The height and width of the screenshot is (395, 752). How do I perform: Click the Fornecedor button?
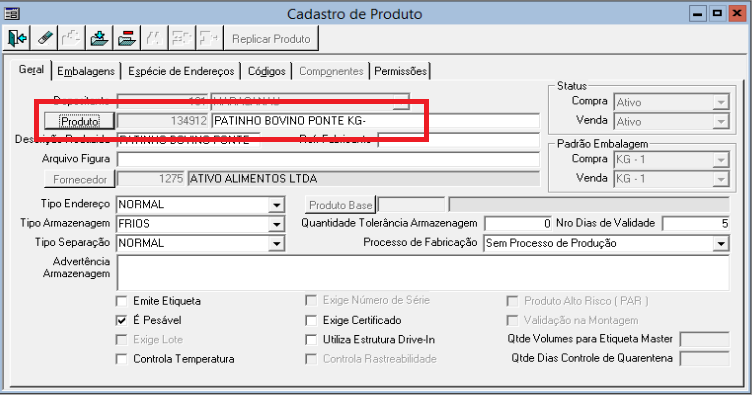pos(80,179)
